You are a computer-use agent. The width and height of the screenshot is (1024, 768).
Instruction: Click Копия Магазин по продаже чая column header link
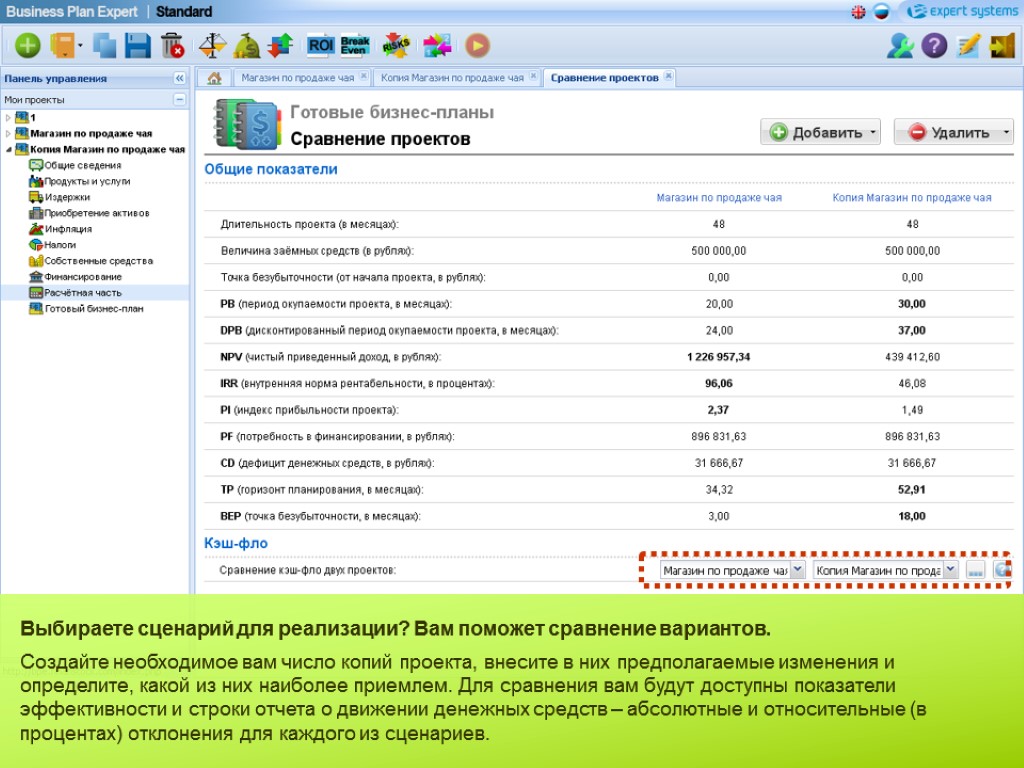tap(912, 197)
